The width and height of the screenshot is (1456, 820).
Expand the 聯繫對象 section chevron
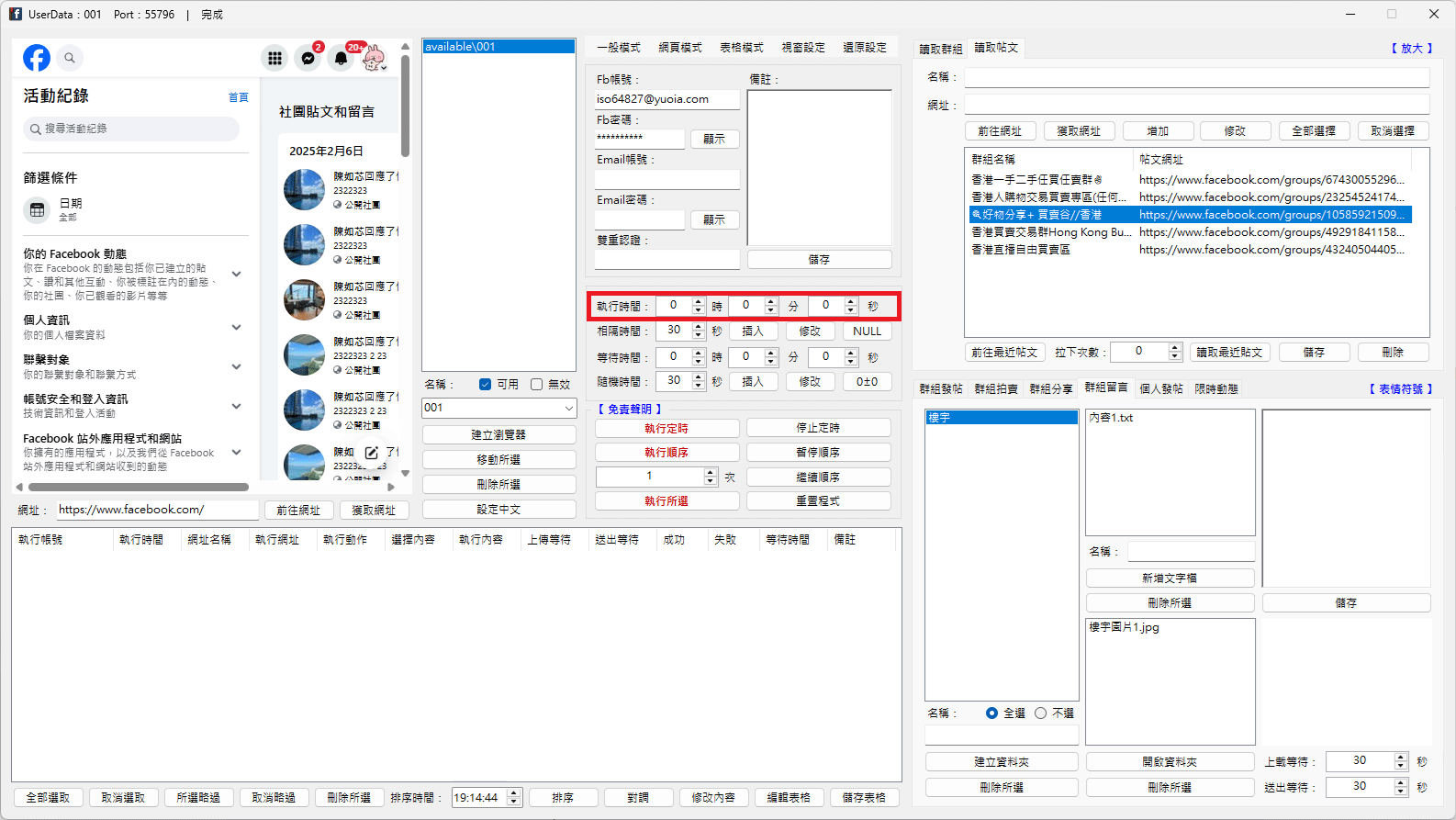point(236,366)
